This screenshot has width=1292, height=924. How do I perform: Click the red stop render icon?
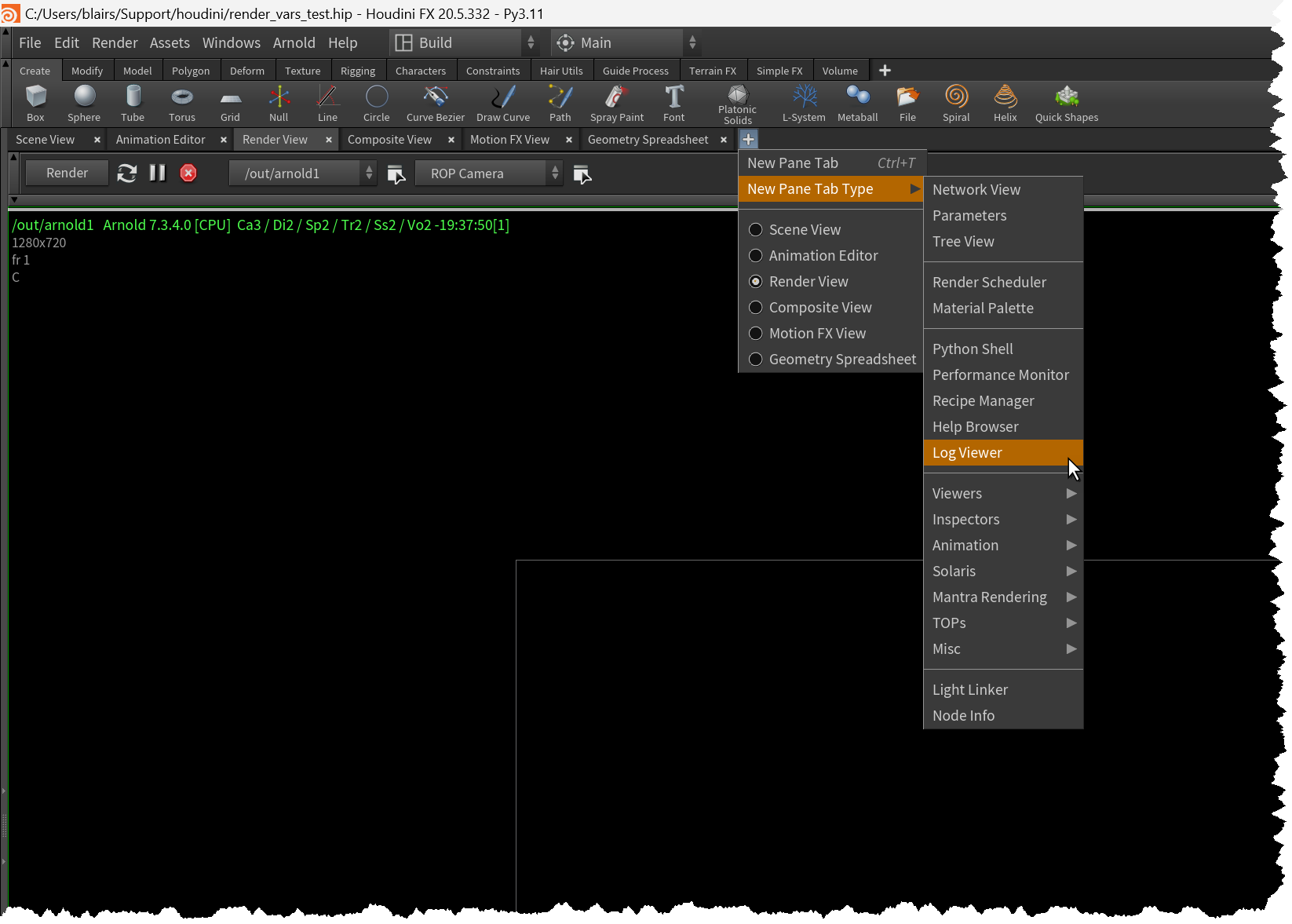[188, 173]
